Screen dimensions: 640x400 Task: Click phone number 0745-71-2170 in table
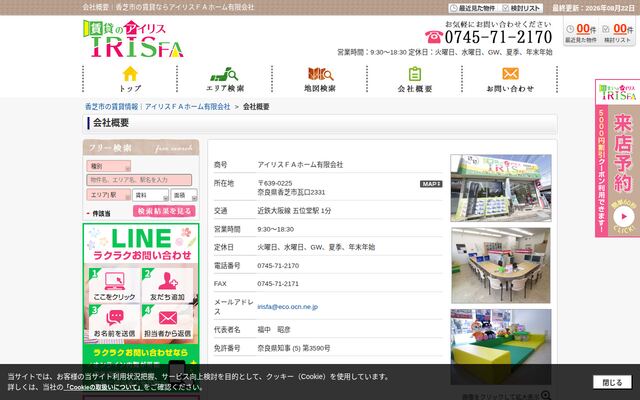click(x=278, y=266)
